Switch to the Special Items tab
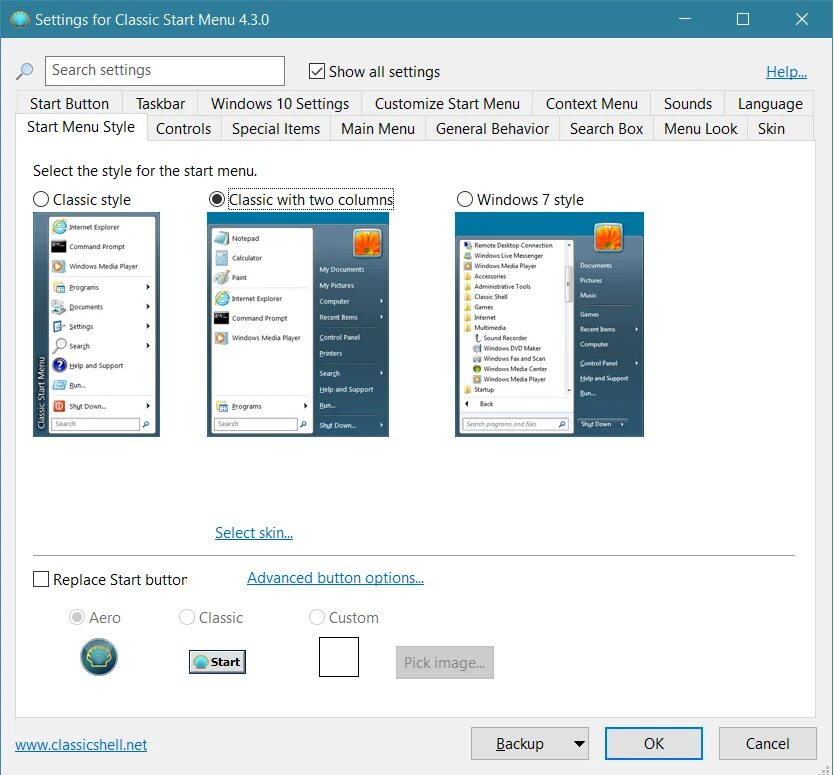 point(276,129)
